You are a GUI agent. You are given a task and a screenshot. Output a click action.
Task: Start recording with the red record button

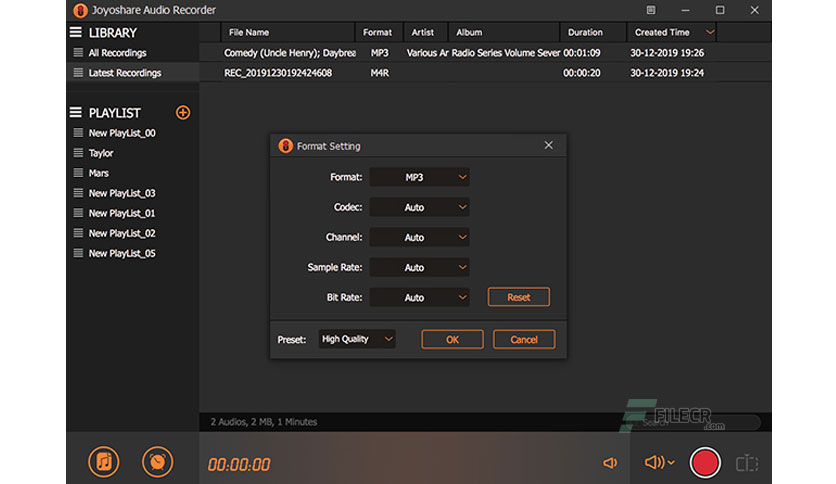click(705, 463)
